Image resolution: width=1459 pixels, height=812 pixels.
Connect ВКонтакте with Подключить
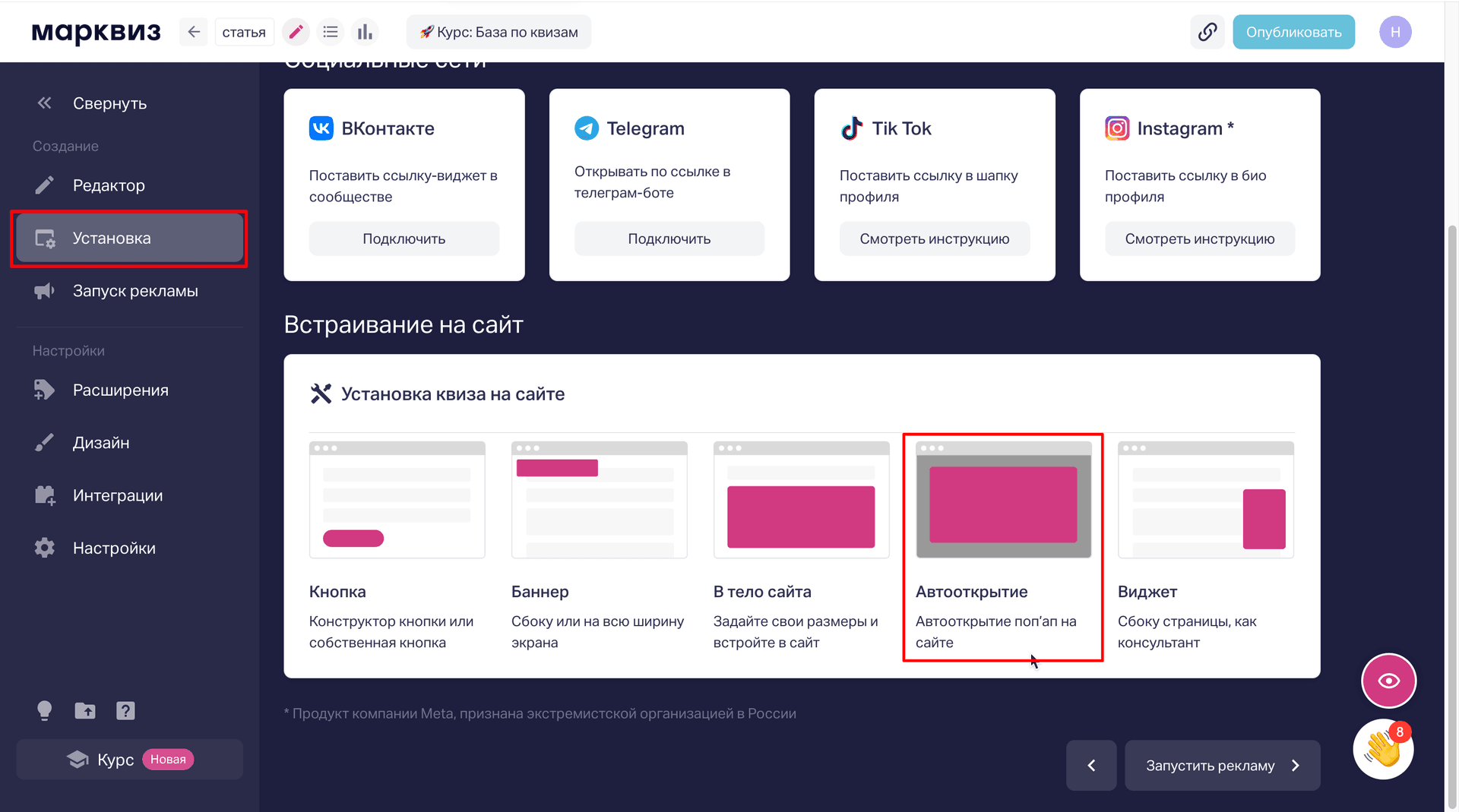point(404,239)
